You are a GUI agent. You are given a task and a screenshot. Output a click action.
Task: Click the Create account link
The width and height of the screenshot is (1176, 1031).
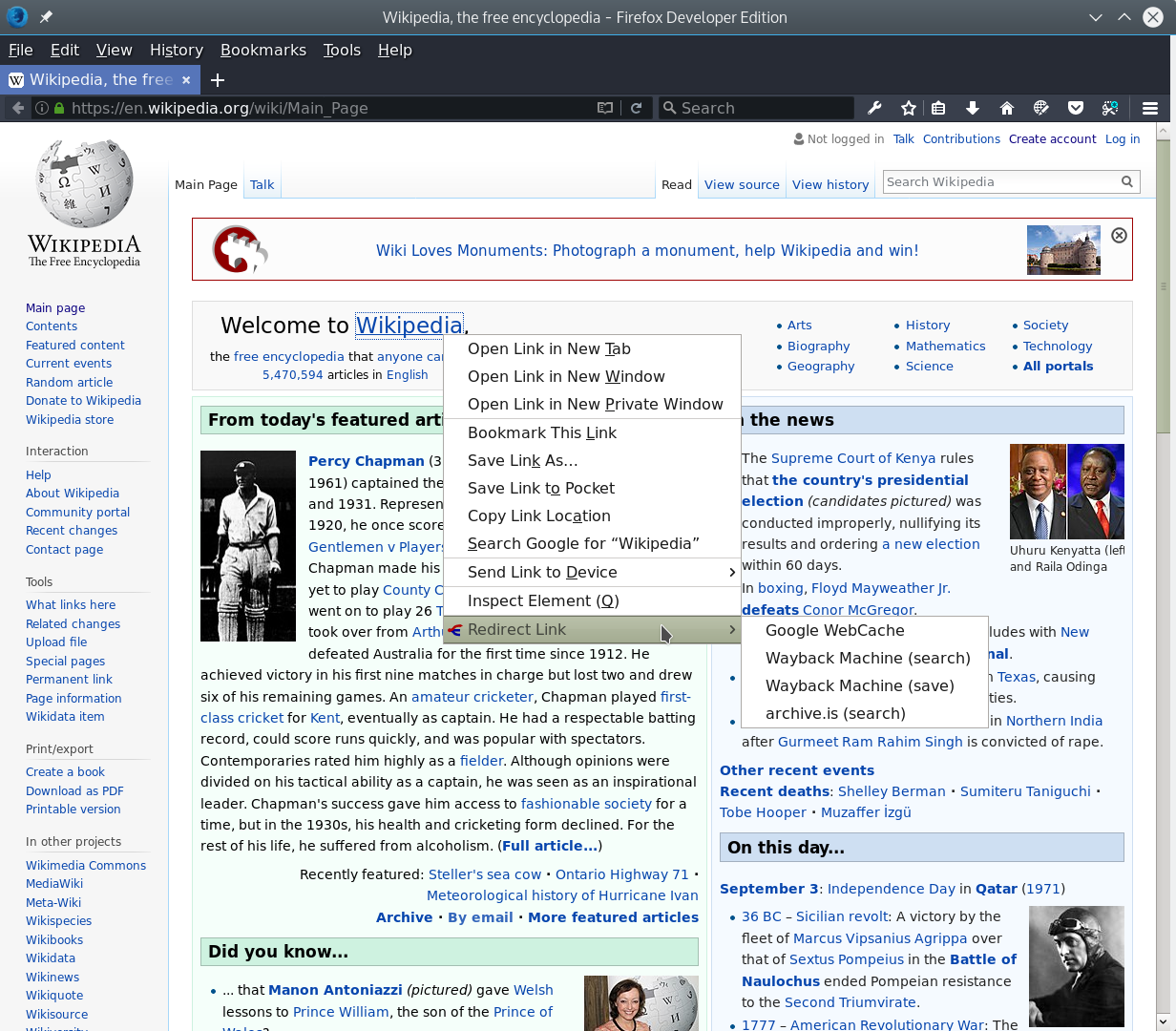[1052, 138]
